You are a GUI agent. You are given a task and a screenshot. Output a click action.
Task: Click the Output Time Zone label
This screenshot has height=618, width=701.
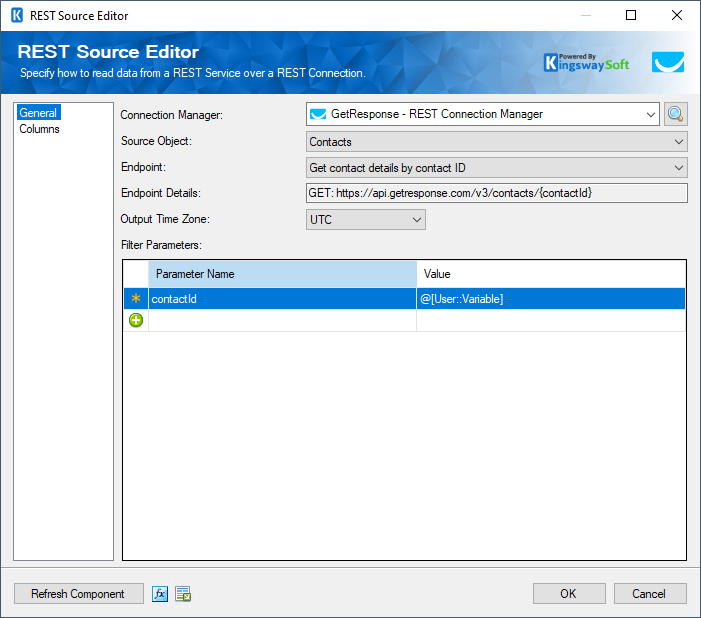[165, 219]
